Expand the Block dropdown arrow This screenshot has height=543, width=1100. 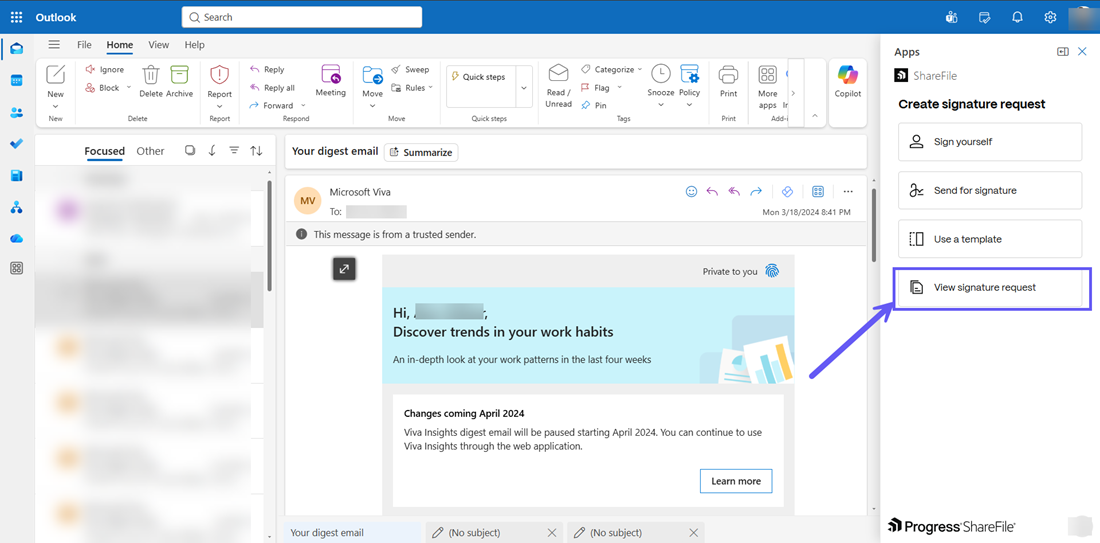(128, 88)
